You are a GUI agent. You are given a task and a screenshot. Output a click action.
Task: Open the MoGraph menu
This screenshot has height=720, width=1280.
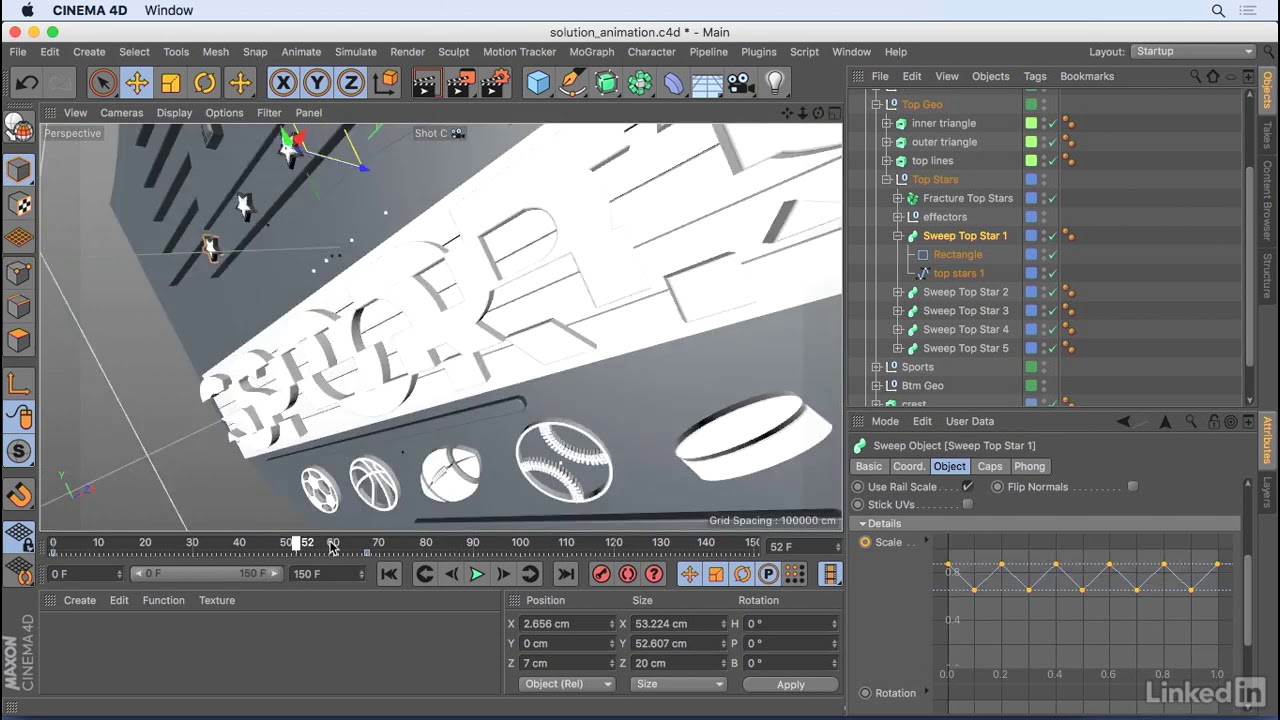click(592, 52)
